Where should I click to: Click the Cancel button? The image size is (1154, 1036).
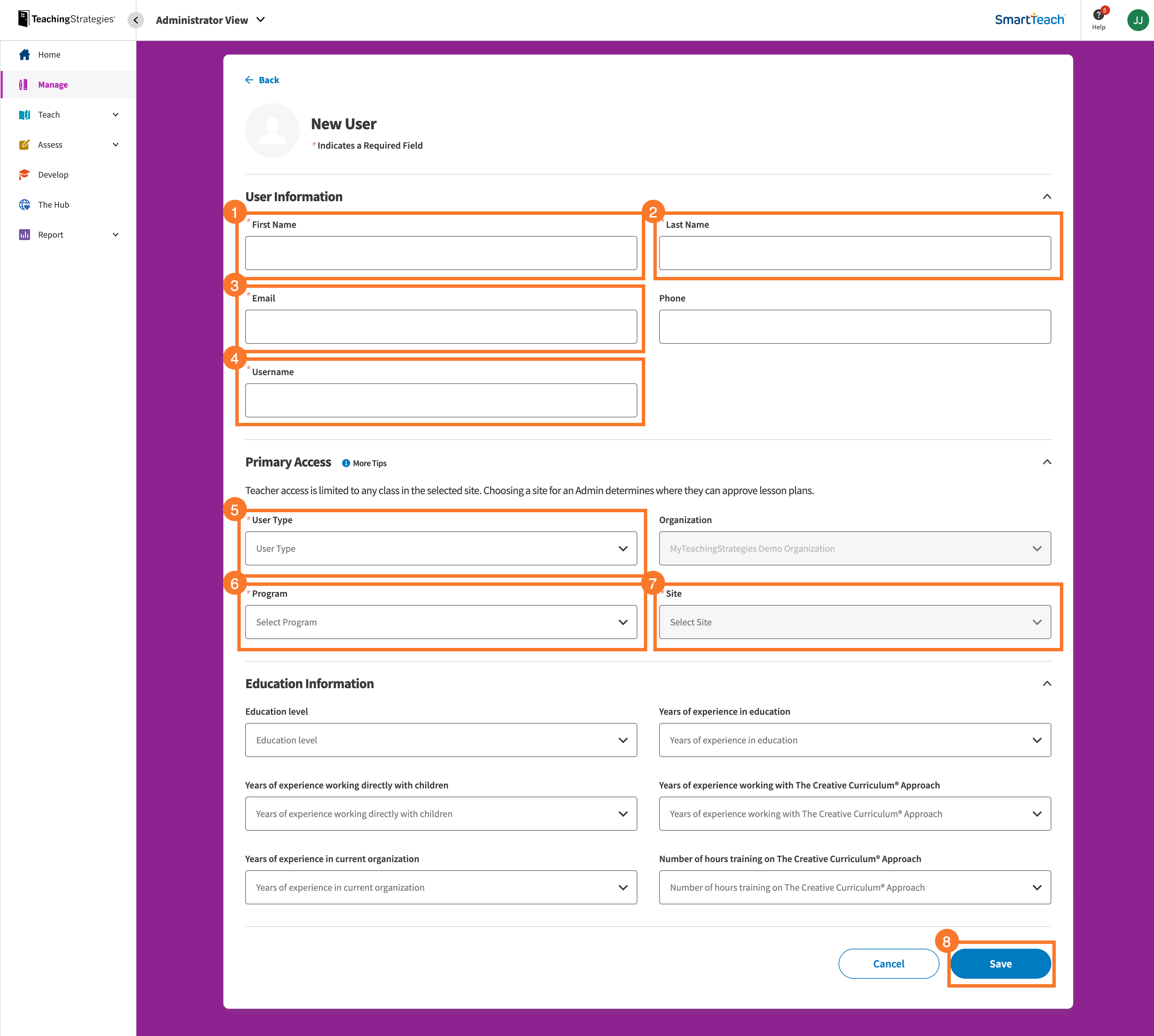pyautogui.click(x=888, y=963)
